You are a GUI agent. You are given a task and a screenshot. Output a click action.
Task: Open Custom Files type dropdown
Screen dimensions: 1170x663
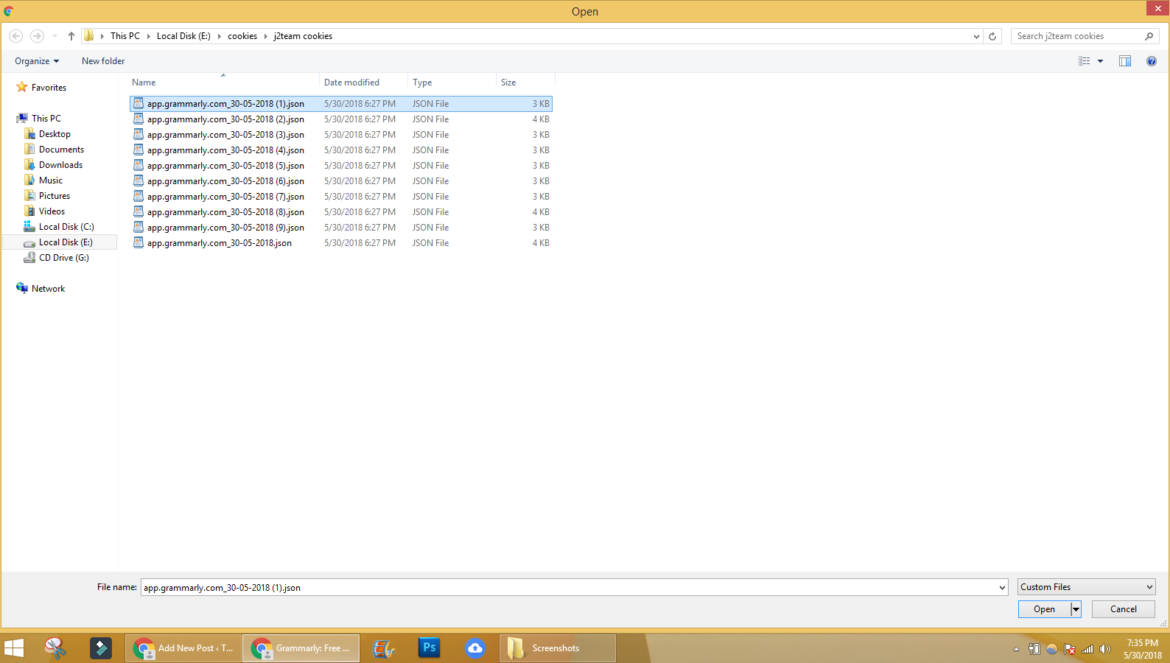[x=1086, y=587]
